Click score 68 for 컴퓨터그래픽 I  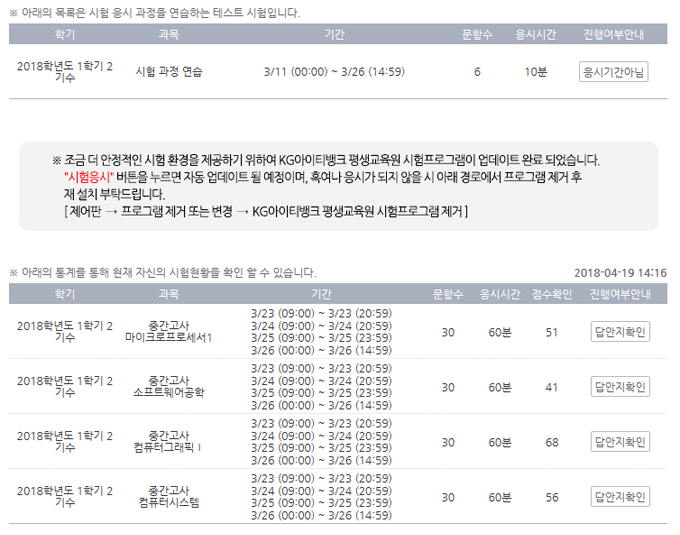pyautogui.click(x=551, y=442)
